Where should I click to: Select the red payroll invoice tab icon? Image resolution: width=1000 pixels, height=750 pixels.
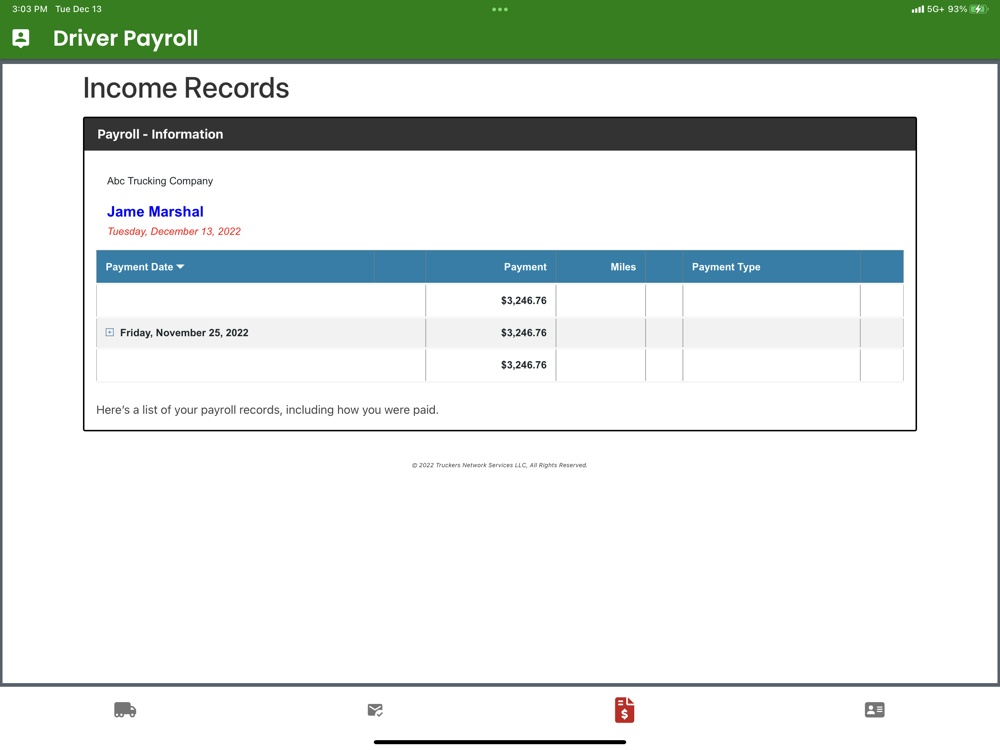[624, 710]
